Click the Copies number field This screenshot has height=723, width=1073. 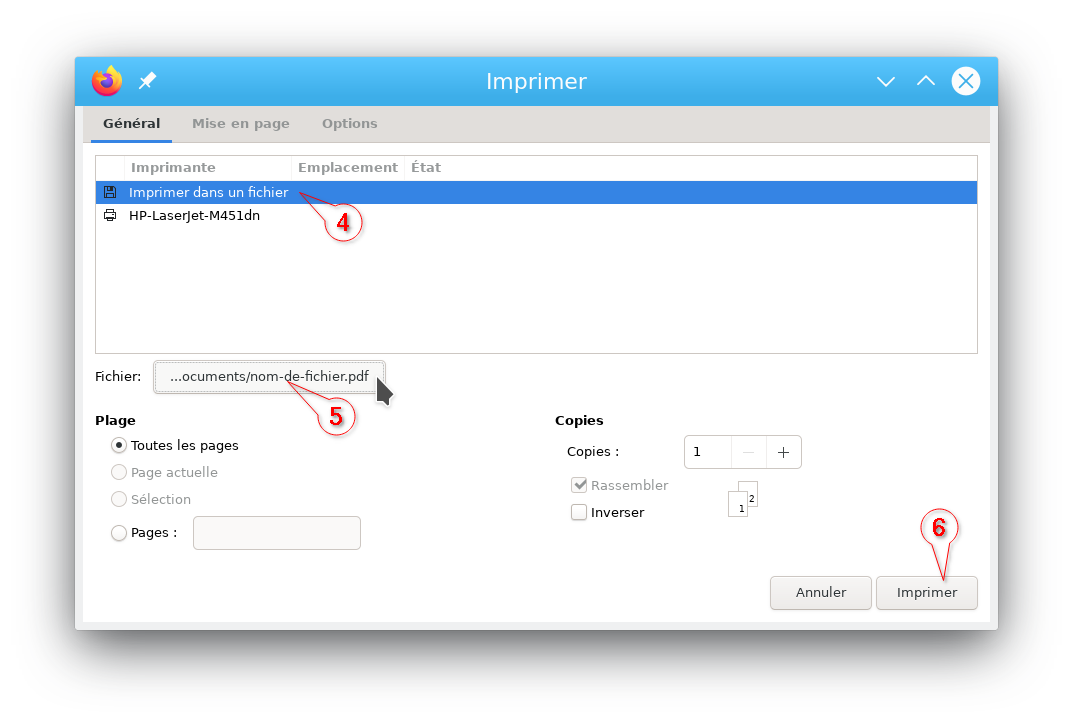(x=708, y=452)
